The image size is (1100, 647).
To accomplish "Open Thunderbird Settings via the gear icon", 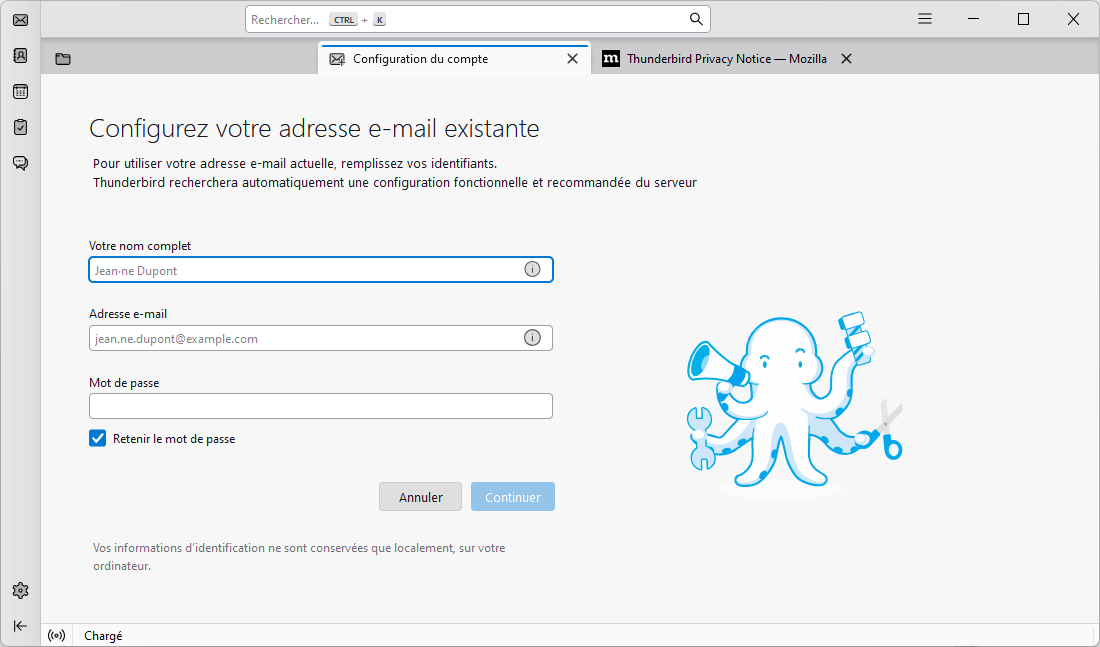I will click(19, 590).
